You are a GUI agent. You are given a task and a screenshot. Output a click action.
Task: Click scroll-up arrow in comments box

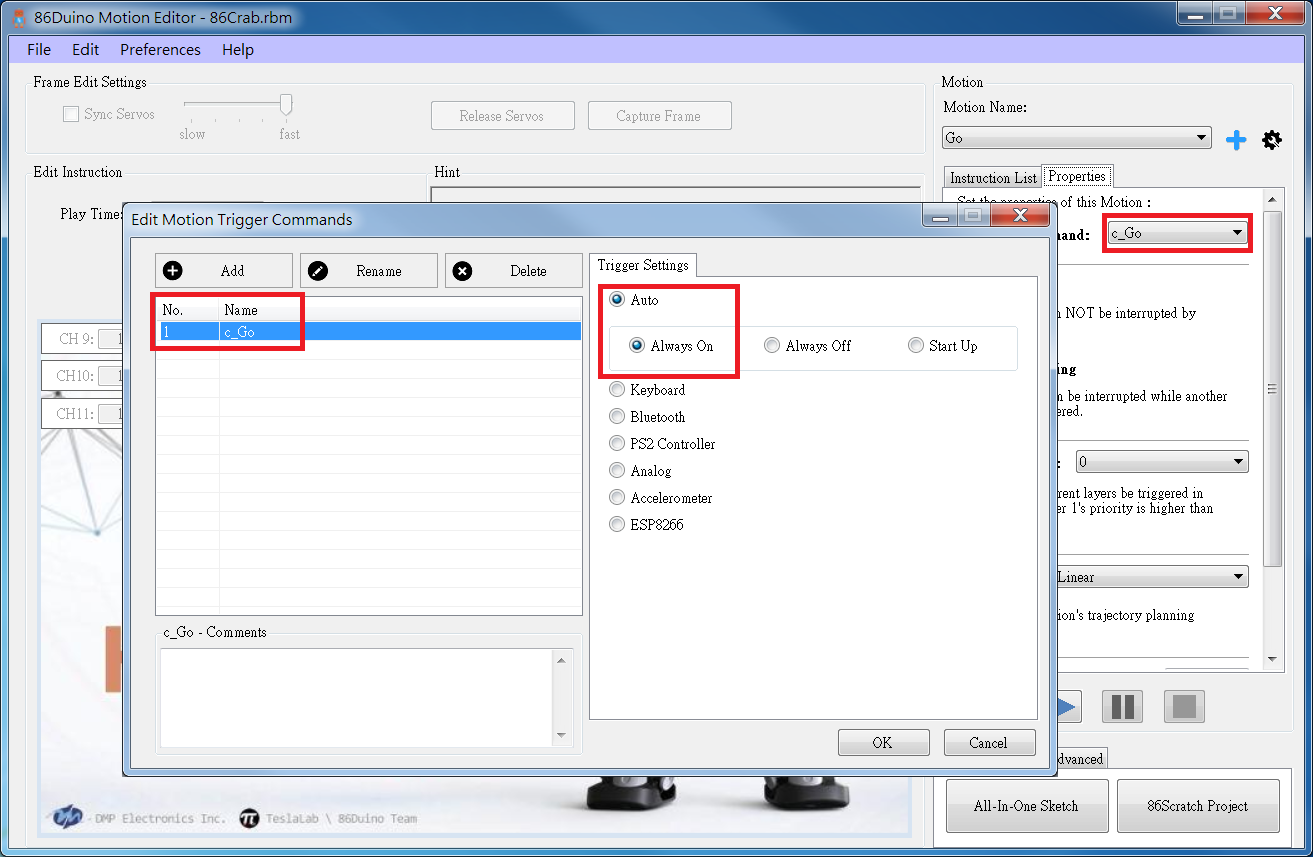pos(561,660)
